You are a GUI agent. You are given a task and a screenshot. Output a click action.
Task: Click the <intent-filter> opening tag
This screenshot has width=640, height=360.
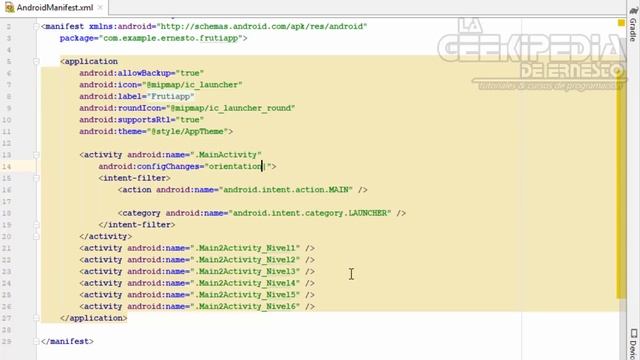pyautogui.click(x=134, y=178)
